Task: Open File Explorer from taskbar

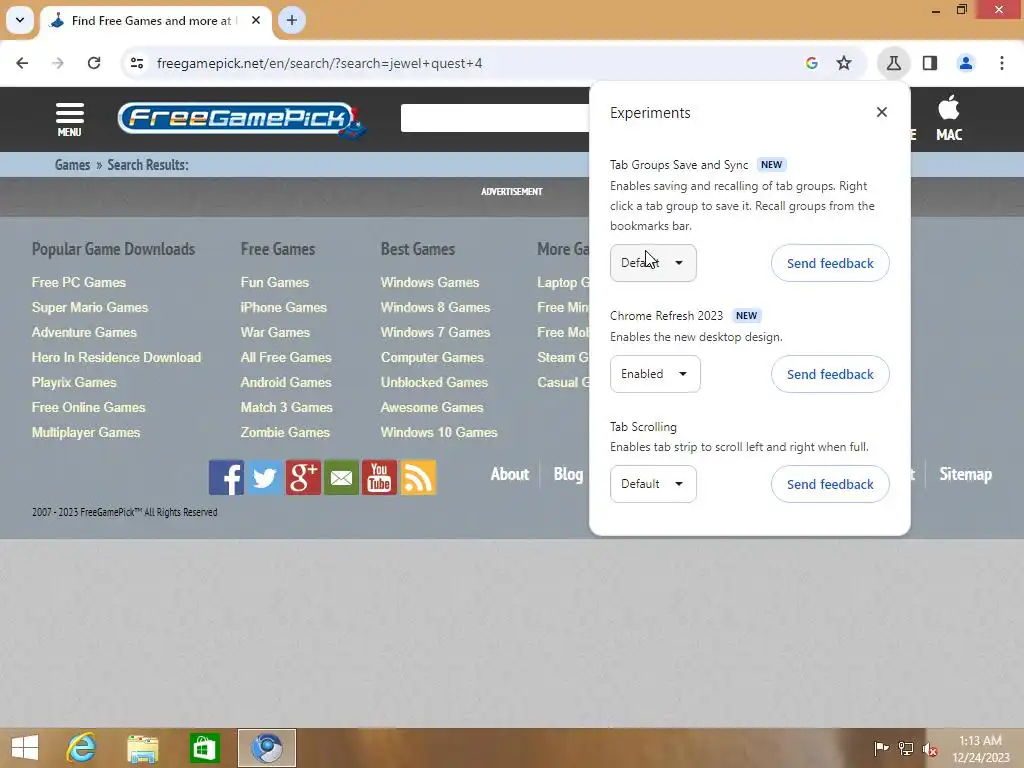Action: (143, 748)
